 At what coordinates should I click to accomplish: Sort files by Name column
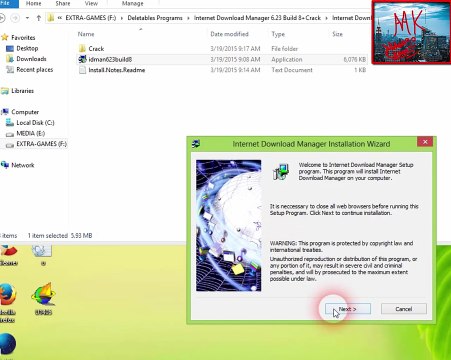(x=86, y=34)
